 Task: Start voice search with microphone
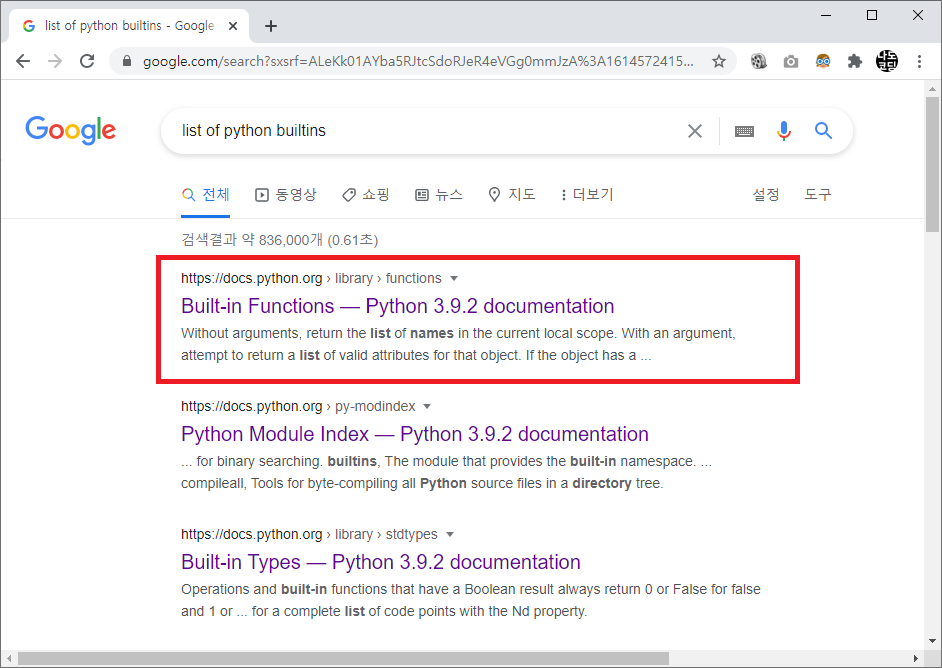(x=783, y=130)
